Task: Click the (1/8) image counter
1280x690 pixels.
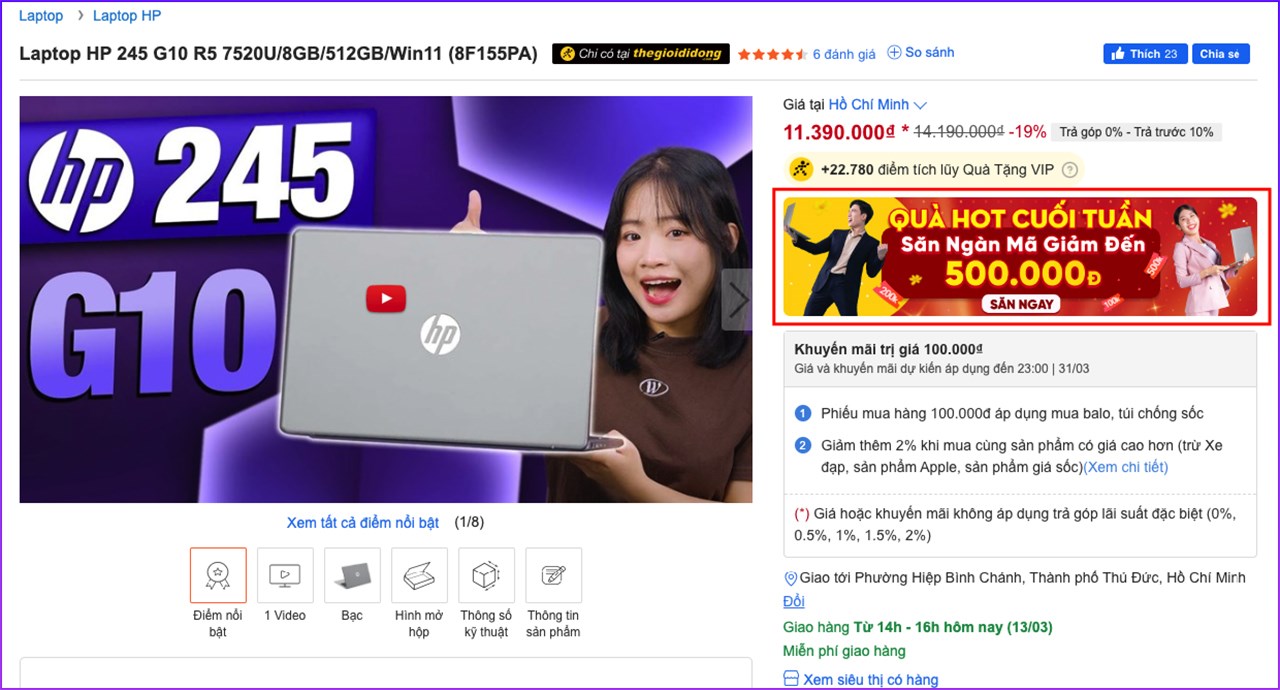Action: click(469, 523)
